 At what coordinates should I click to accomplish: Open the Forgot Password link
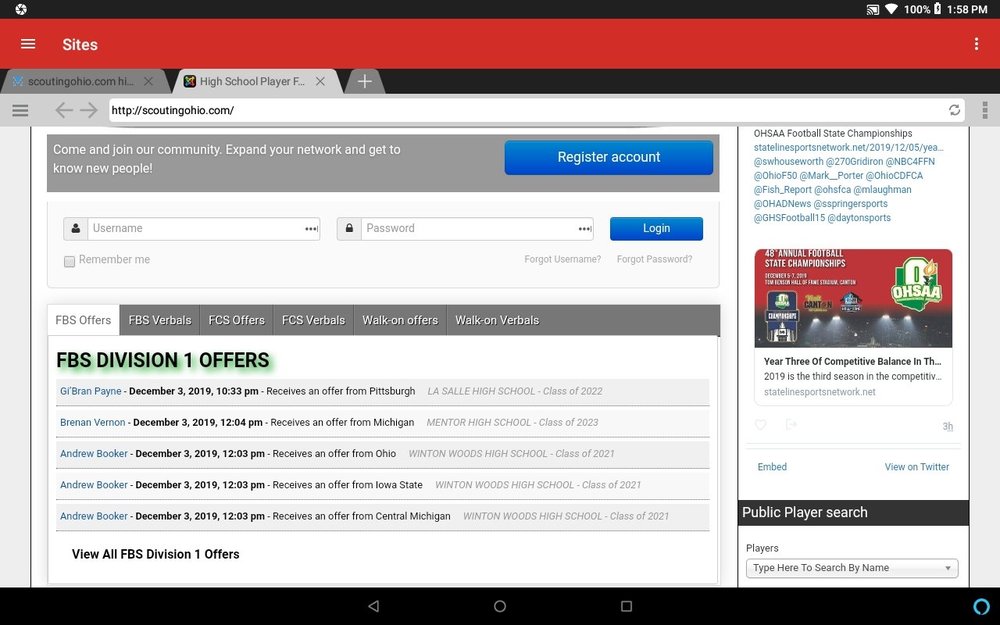(654, 259)
